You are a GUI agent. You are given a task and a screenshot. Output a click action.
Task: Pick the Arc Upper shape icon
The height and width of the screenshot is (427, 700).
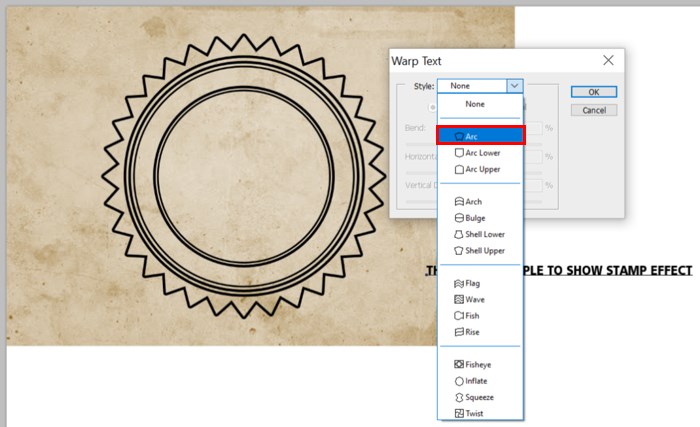click(x=459, y=169)
